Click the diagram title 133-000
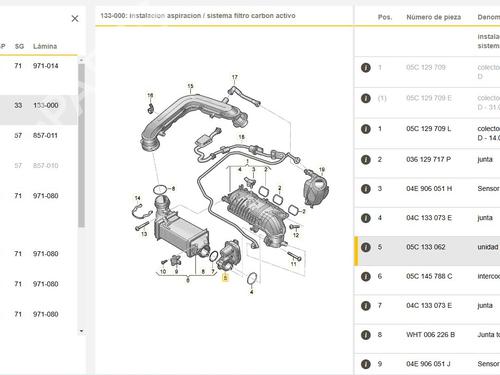This screenshot has height=375, width=500. [x=198, y=16]
